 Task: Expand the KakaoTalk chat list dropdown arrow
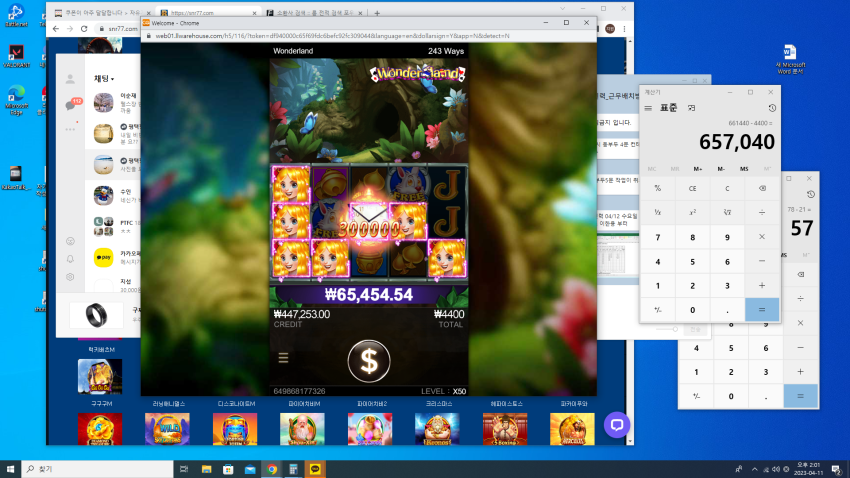pos(112,79)
